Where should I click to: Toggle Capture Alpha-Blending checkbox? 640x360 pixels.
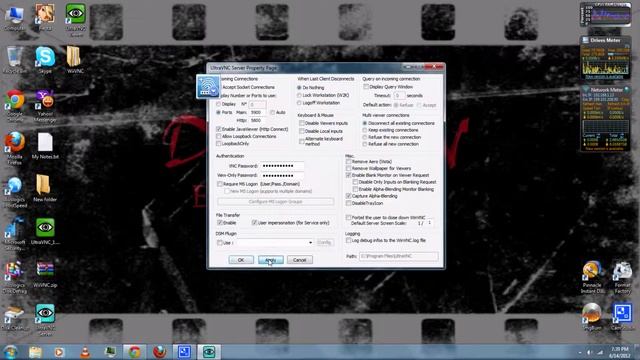point(349,196)
